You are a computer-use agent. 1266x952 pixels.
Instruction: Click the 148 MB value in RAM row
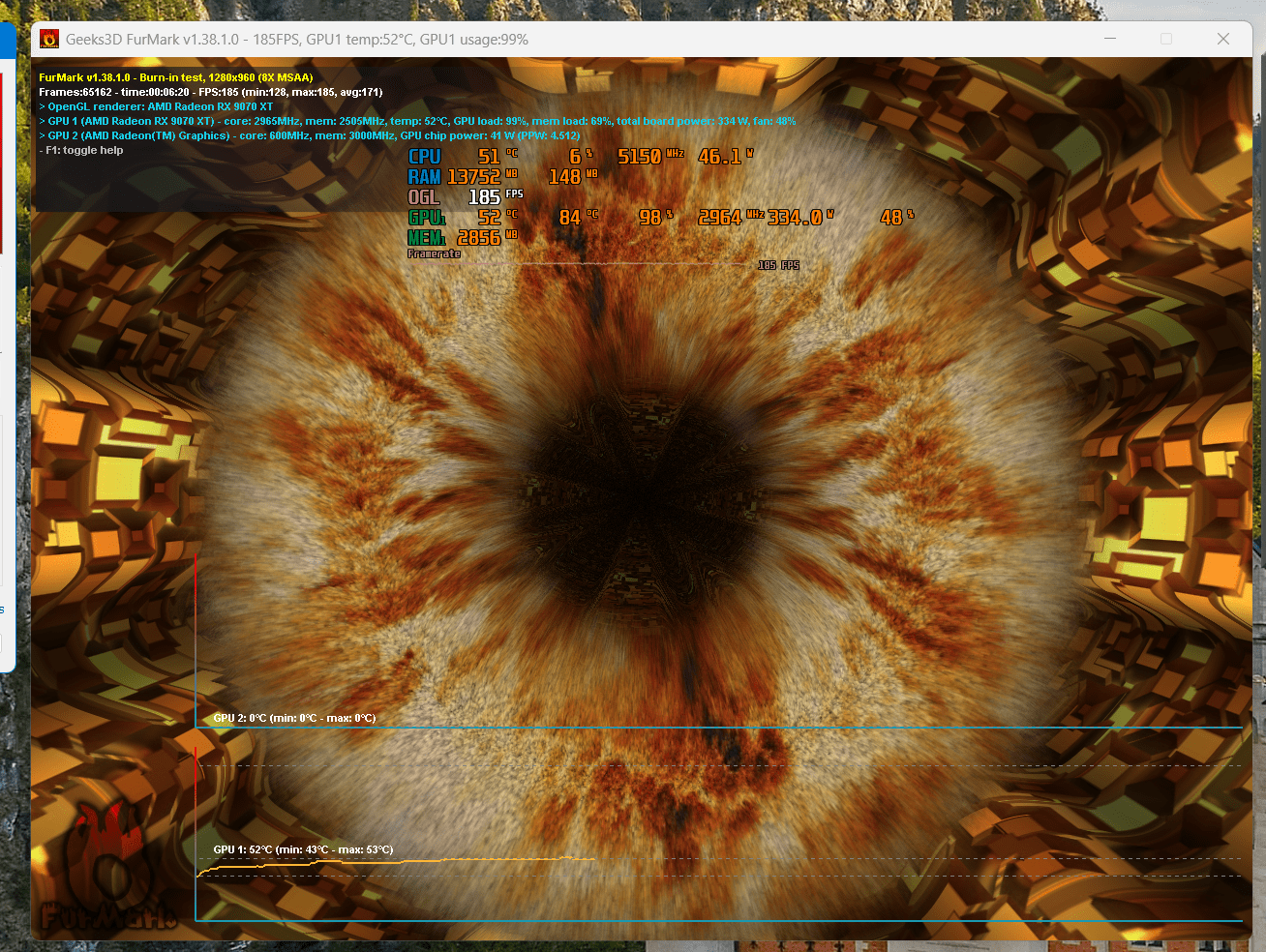click(573, 177)
